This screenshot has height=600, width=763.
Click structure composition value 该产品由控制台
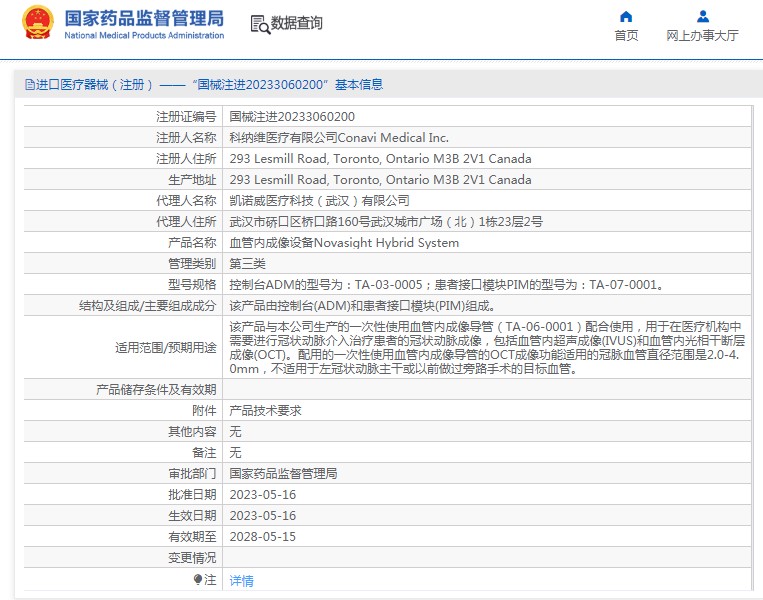tap(363, 306)
